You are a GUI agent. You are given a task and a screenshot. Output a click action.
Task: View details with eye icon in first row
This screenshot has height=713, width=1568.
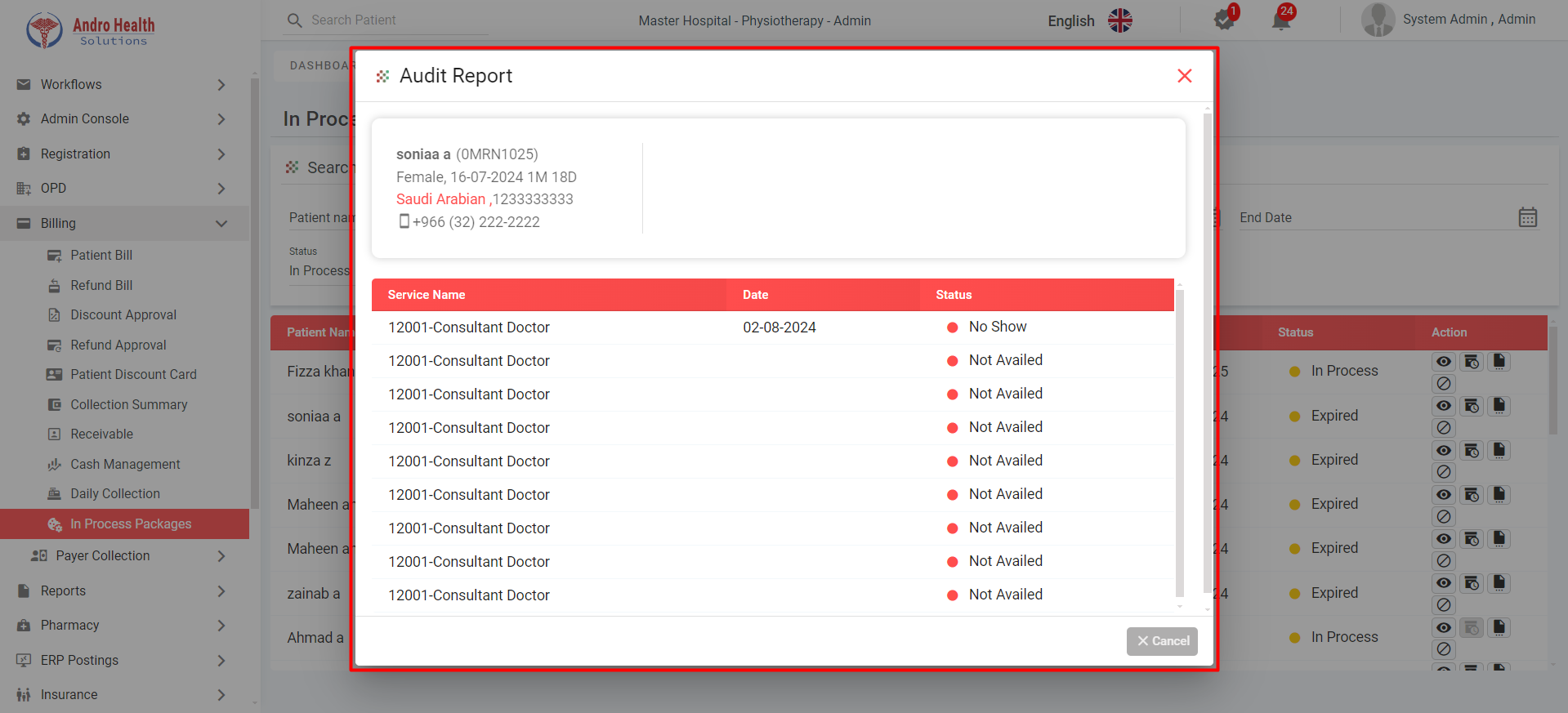1444,362
